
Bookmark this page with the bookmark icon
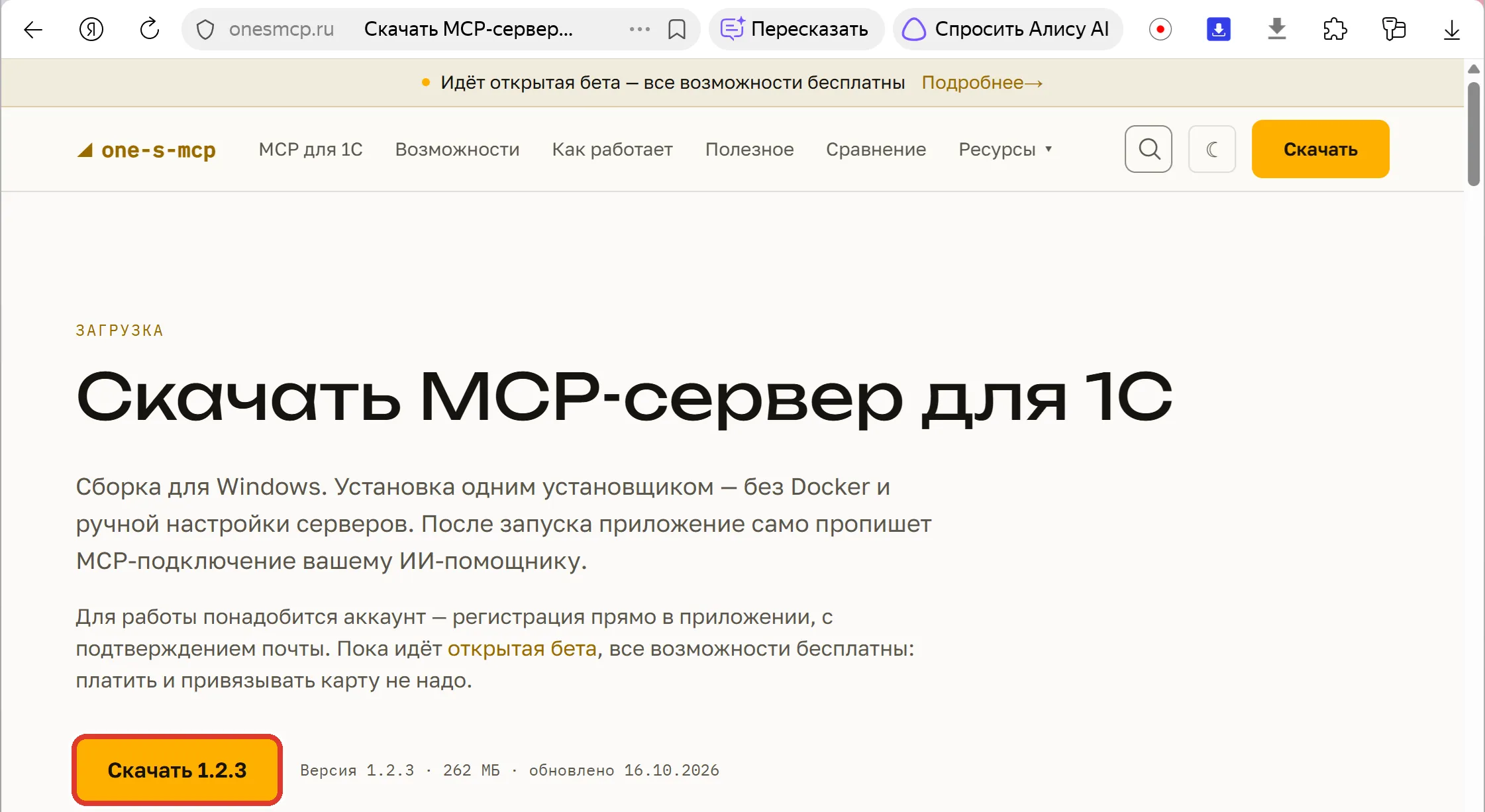677,29
